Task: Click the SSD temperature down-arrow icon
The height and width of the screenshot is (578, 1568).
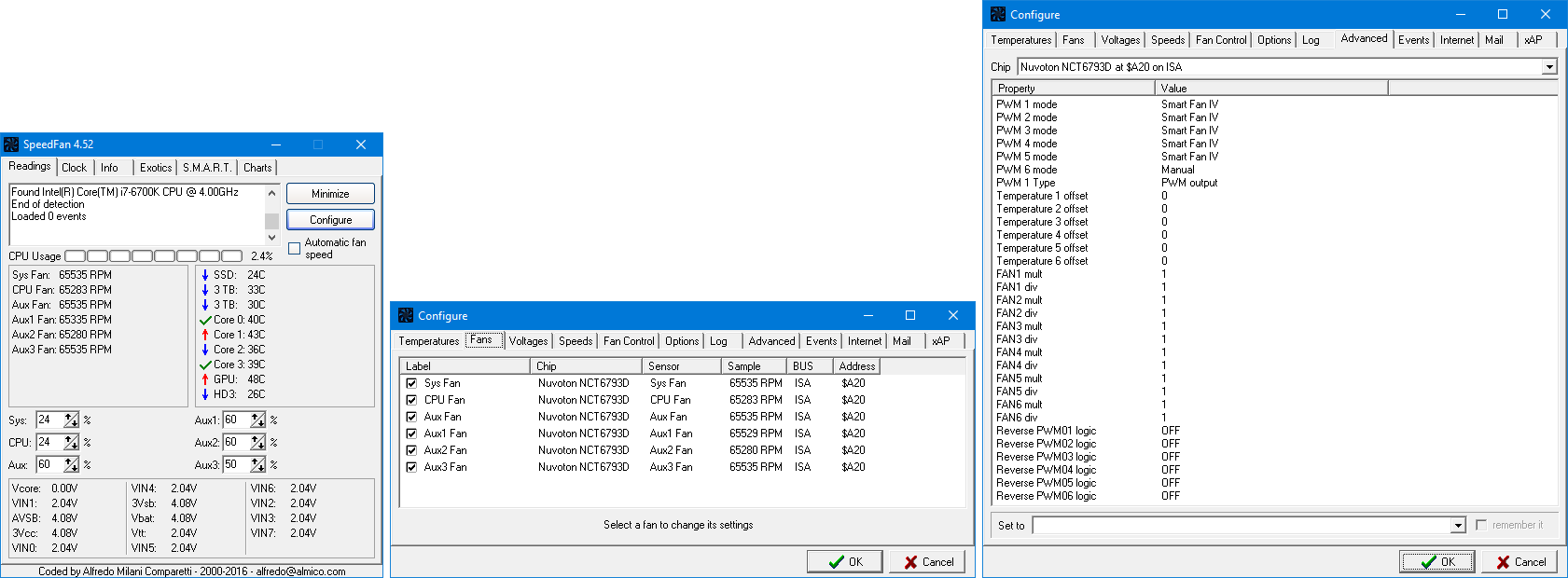Action: tap(205, 275)
